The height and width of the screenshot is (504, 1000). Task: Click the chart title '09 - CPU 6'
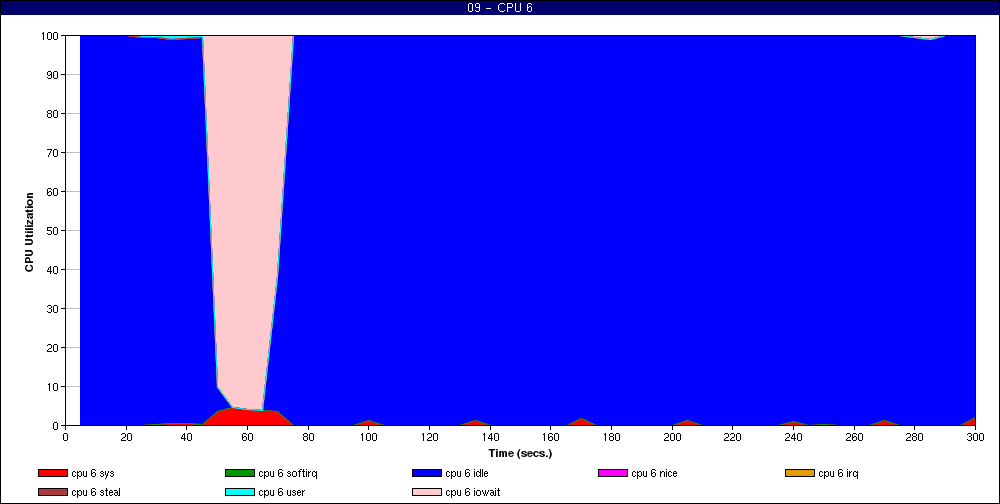tap(500, 8)
